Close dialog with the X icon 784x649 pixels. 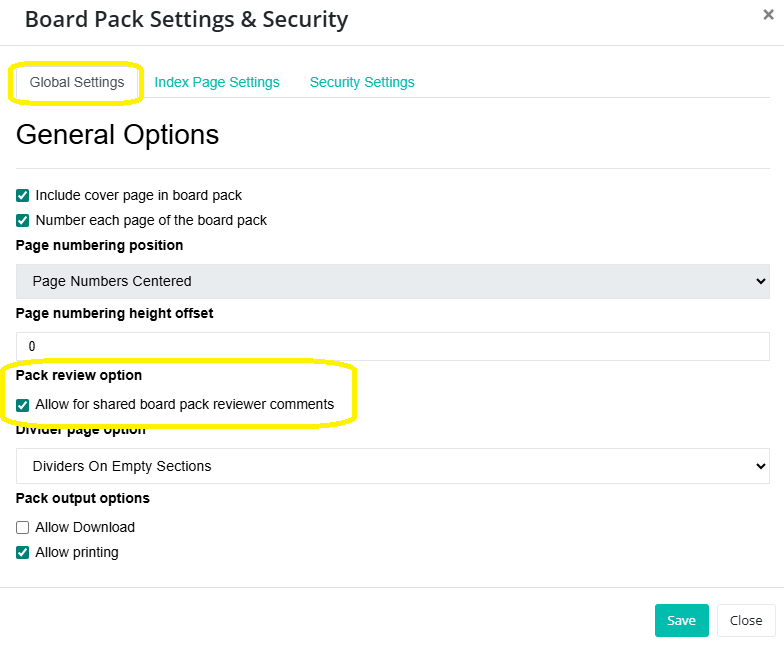(766, 15)
